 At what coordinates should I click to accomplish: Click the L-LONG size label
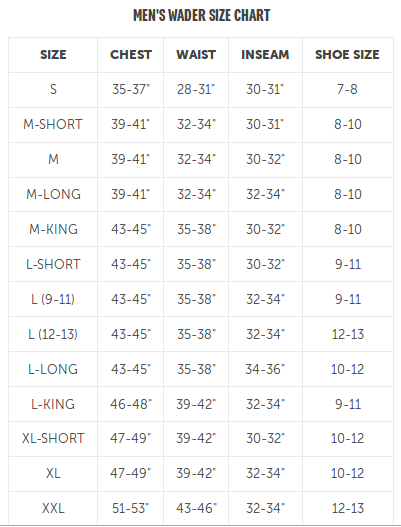[x=53, y=369]
